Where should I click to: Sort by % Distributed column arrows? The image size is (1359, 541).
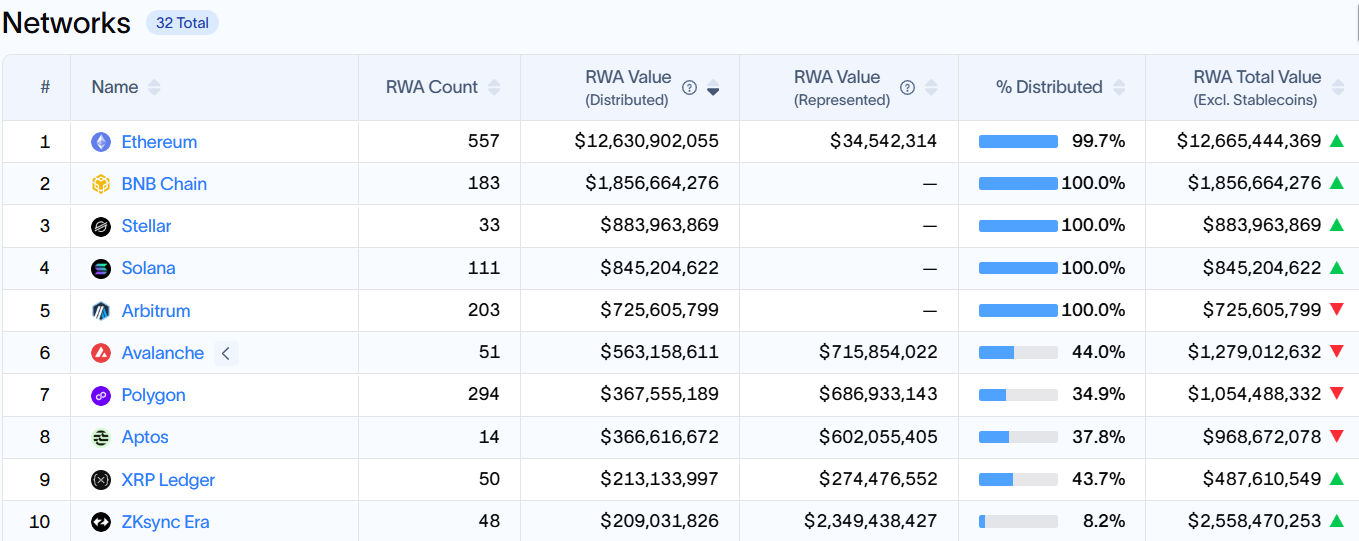click(x=1119, y=88)
